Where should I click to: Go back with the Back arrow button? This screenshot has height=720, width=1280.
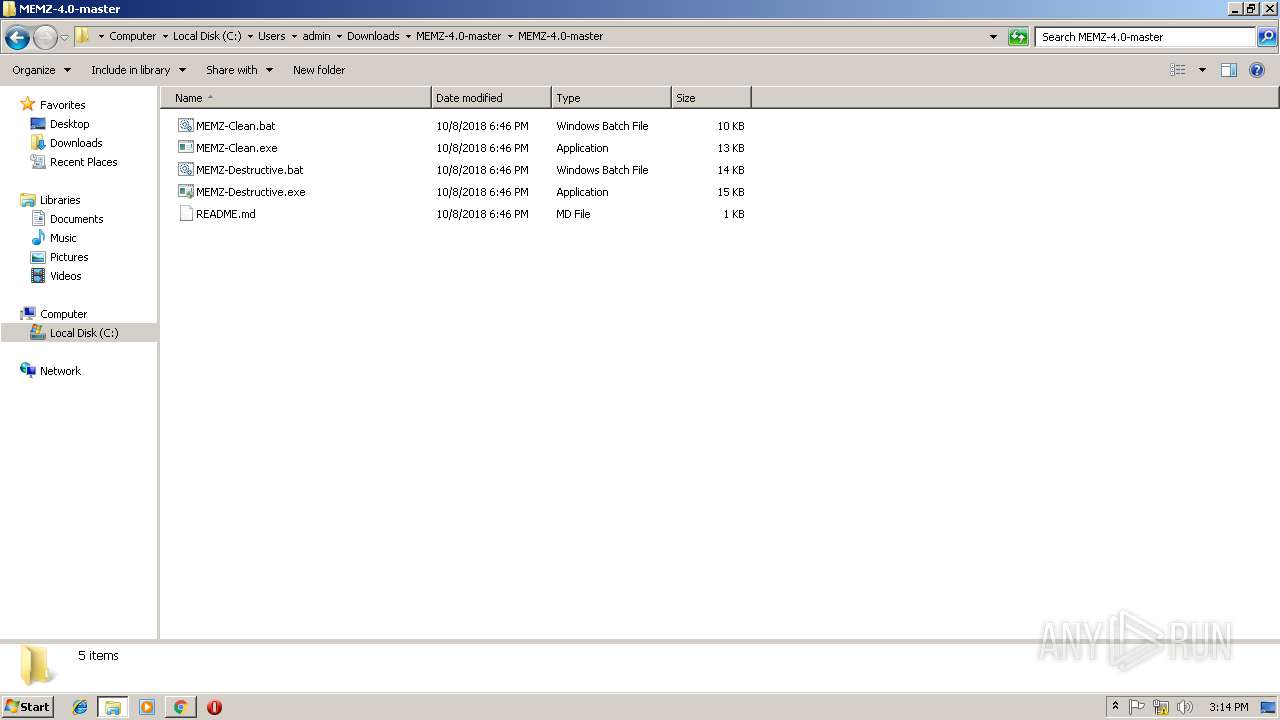pos(17,37)
